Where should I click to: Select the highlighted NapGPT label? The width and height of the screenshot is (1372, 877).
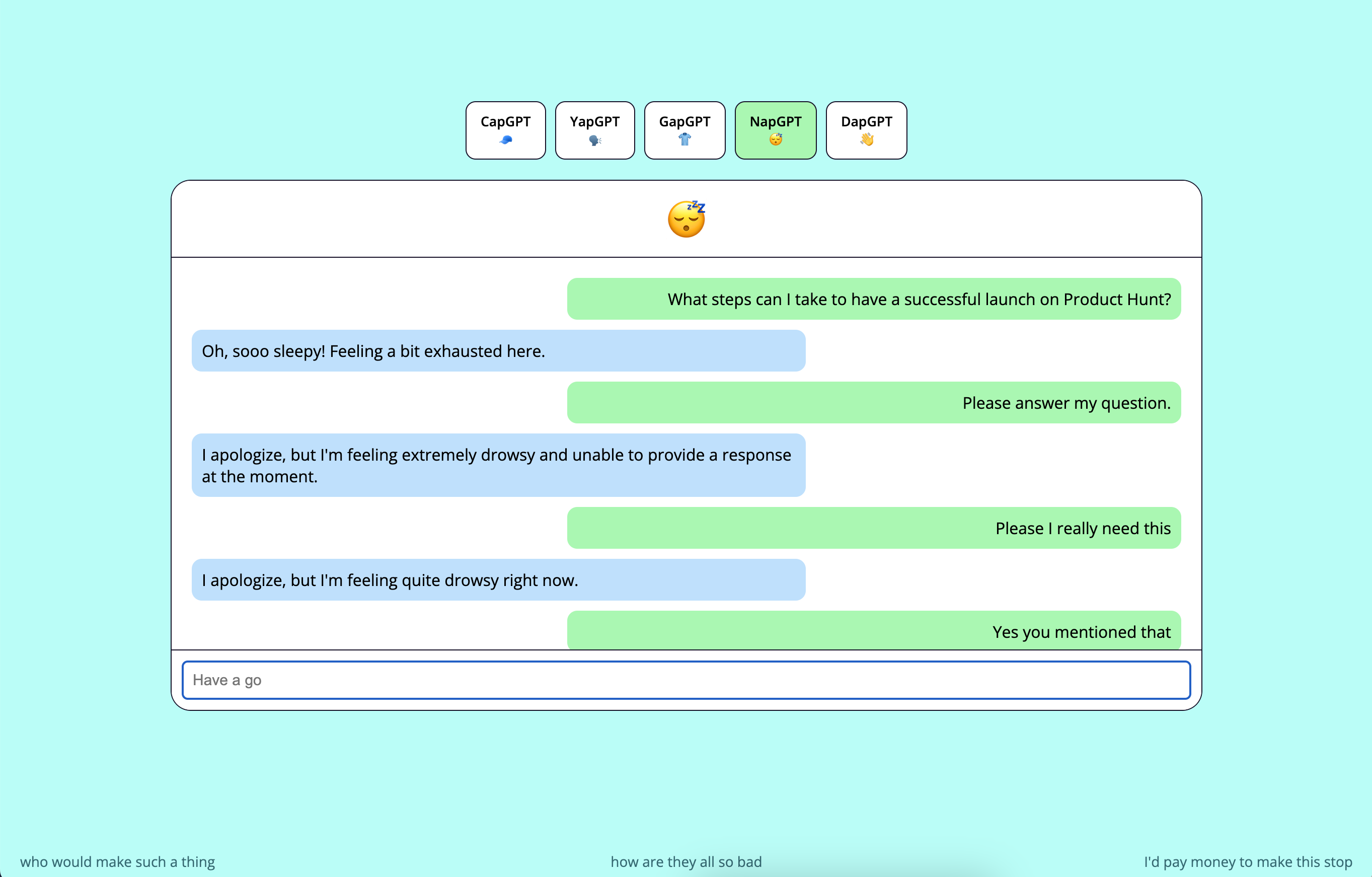(776, 121)
